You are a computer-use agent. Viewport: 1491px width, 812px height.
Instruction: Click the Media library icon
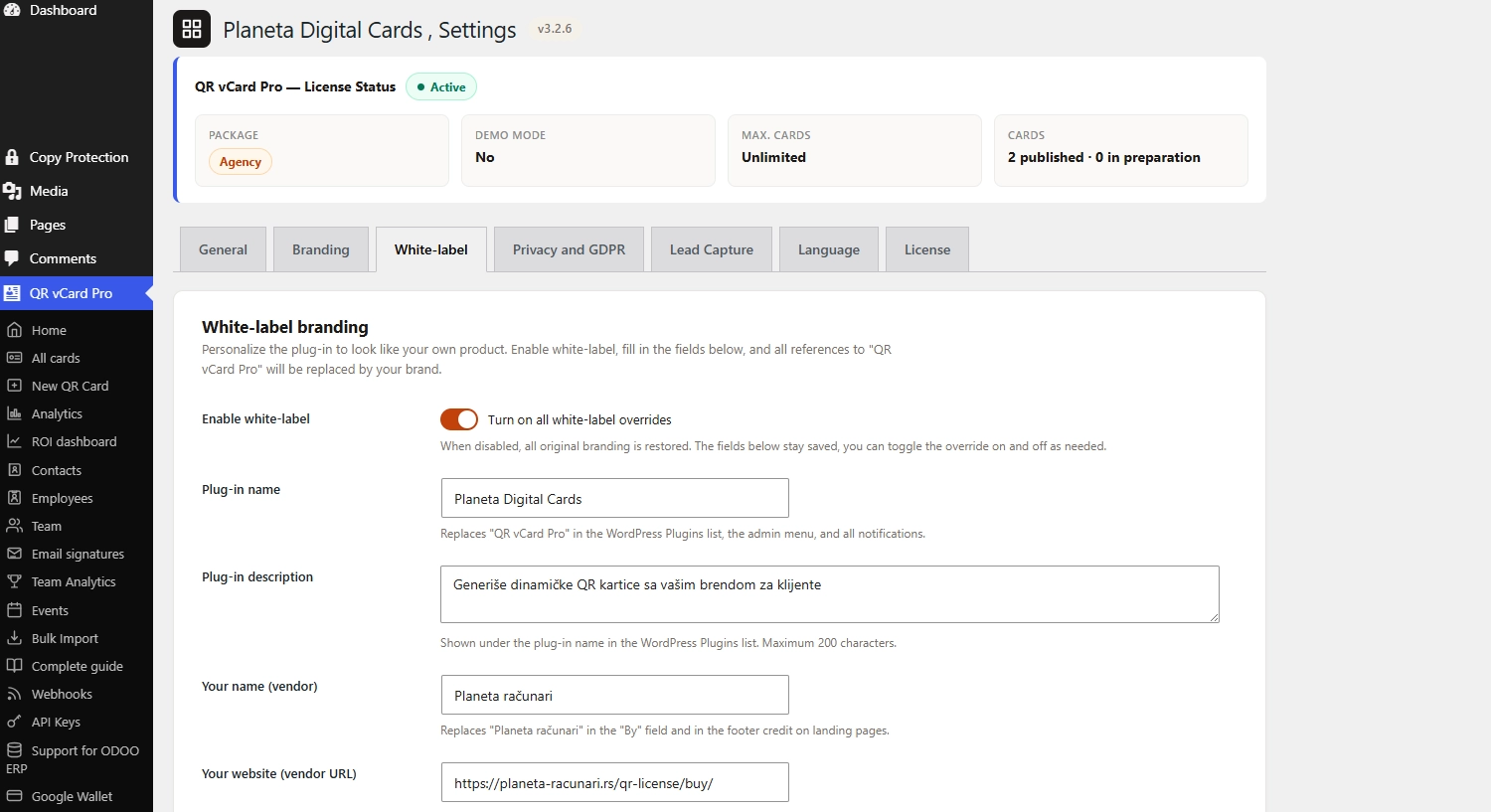click(12, 191)
